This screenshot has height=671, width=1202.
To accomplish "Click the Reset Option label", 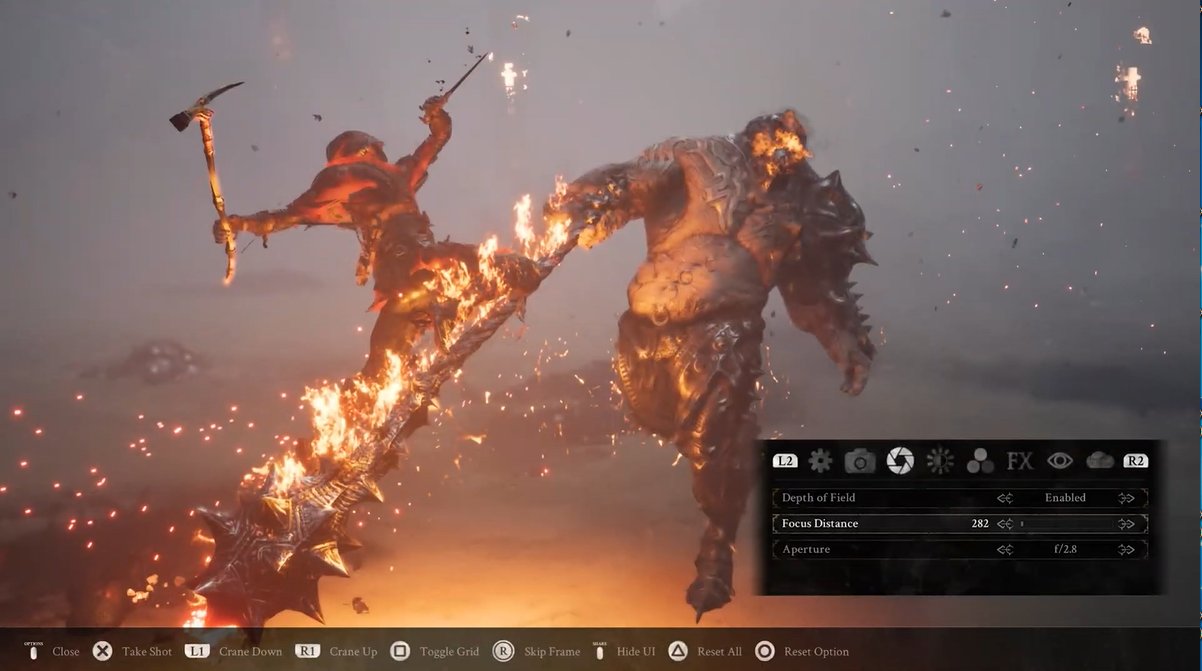I will 816,652.
